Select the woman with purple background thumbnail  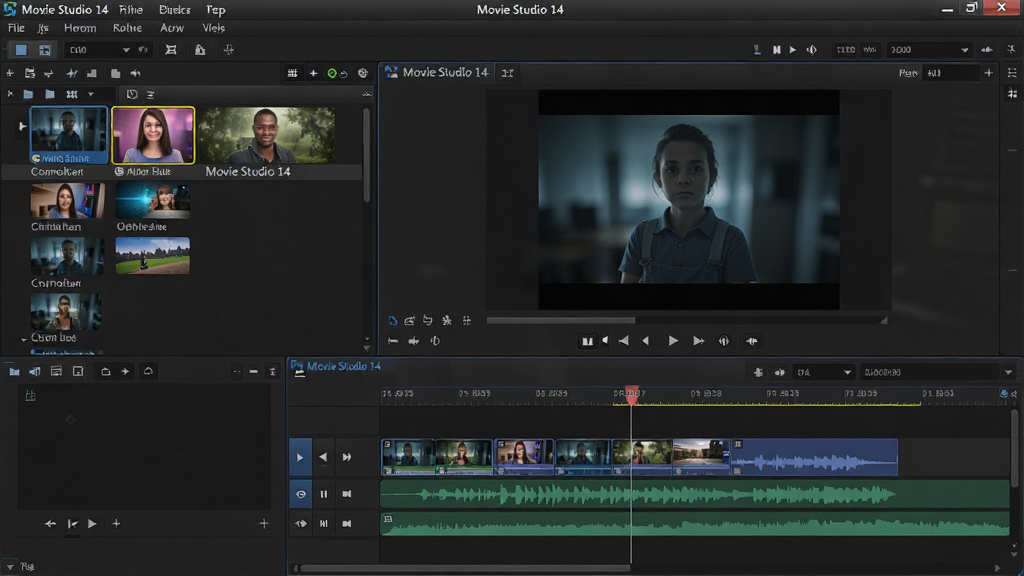(x=153, y=135)
